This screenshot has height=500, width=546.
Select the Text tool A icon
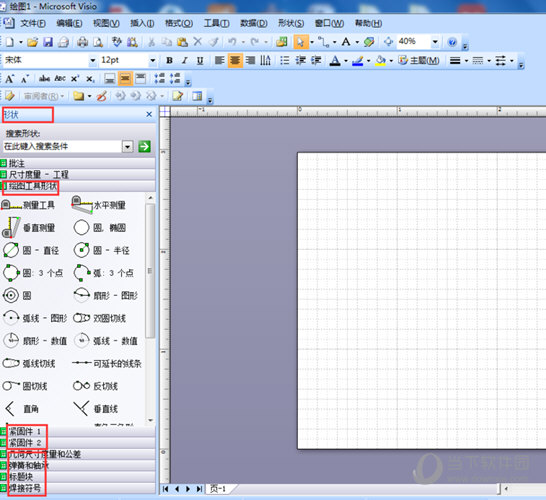pyautogui.click(x=346, y=42)
